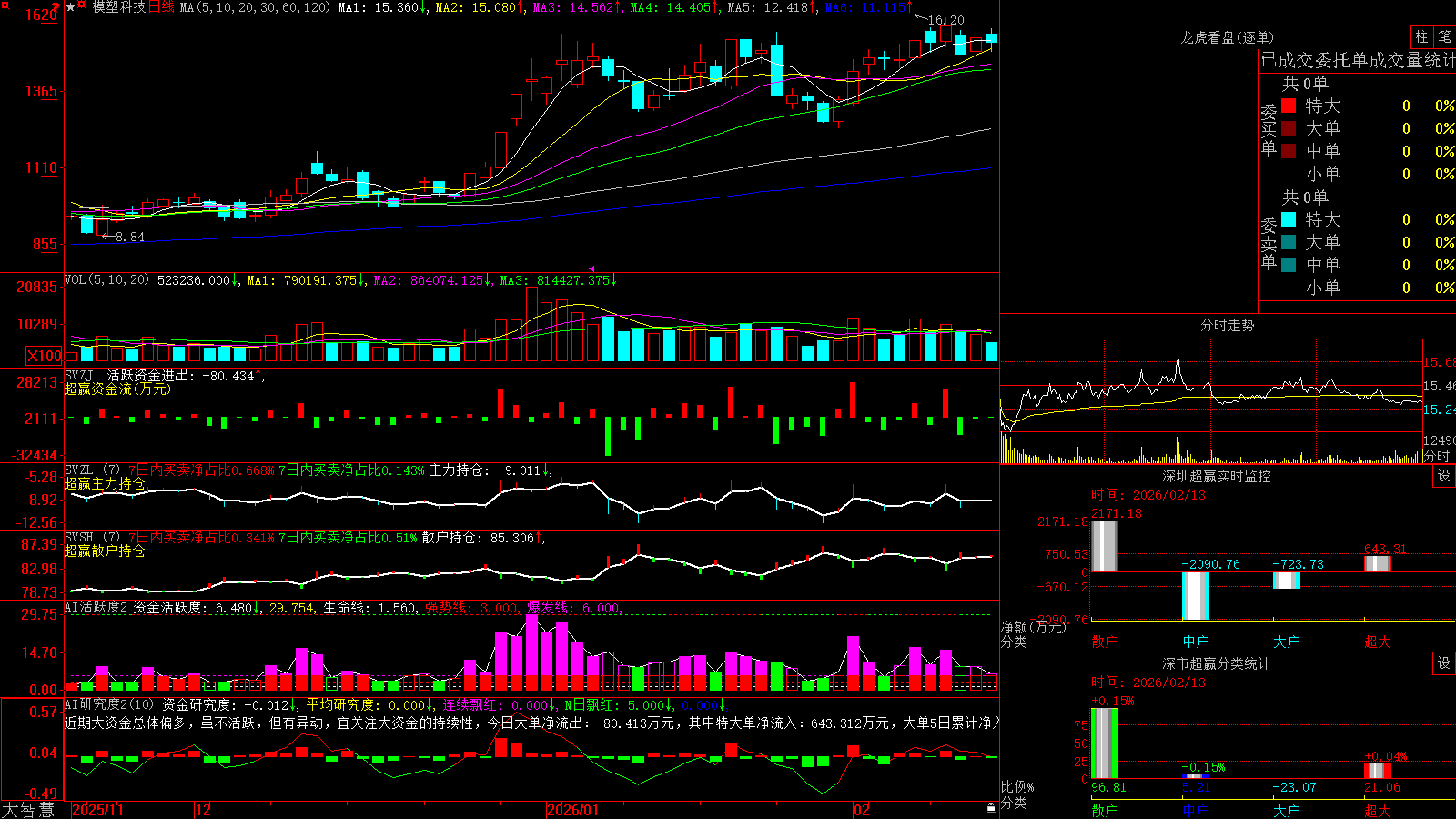Image resolution: width=1456 pixels, height=819 pixels.
Task: Click the 2025/11 date marker on timeline
Action: click(98, 810)
